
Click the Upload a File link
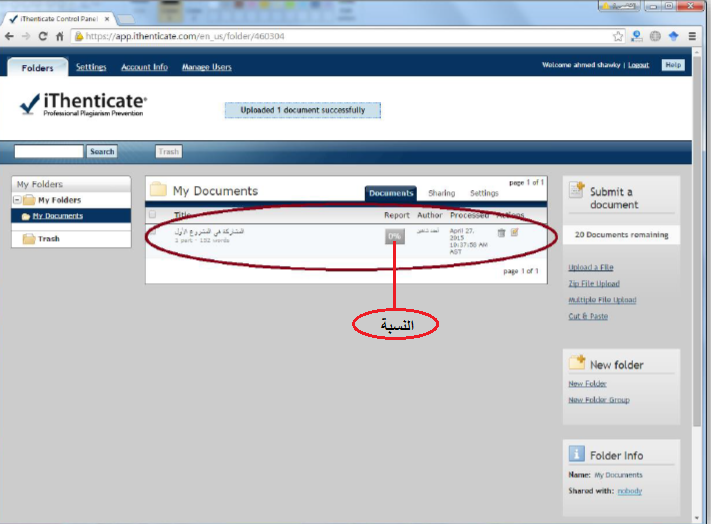coord(591,267)
